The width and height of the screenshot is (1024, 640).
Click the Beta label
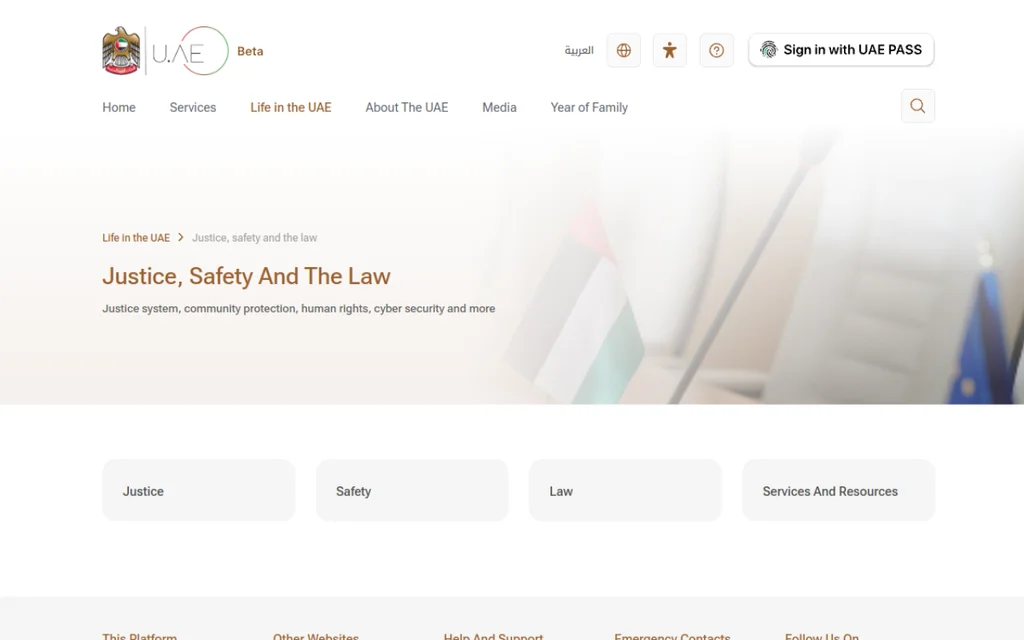point(250,51)
